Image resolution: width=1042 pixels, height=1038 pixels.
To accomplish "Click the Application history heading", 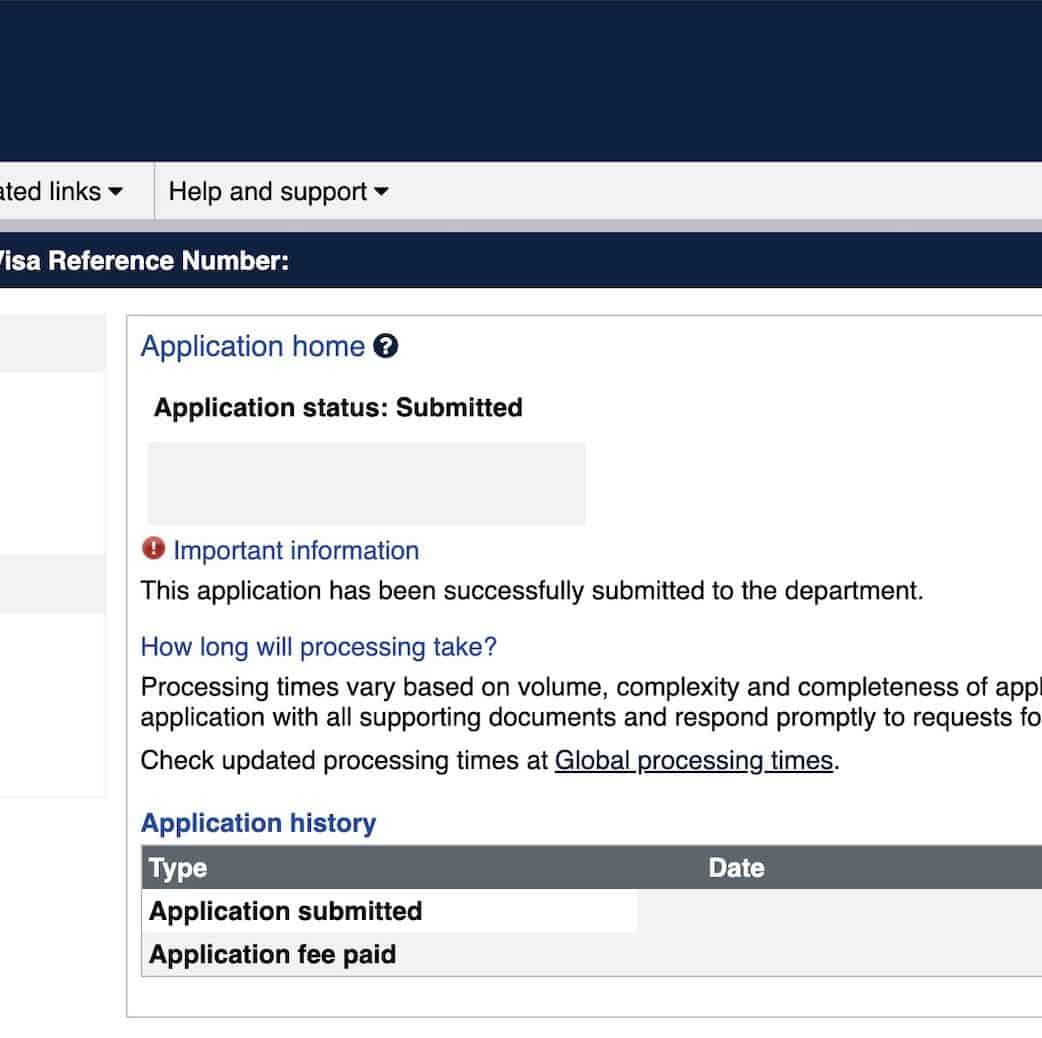I will [258, 823].
